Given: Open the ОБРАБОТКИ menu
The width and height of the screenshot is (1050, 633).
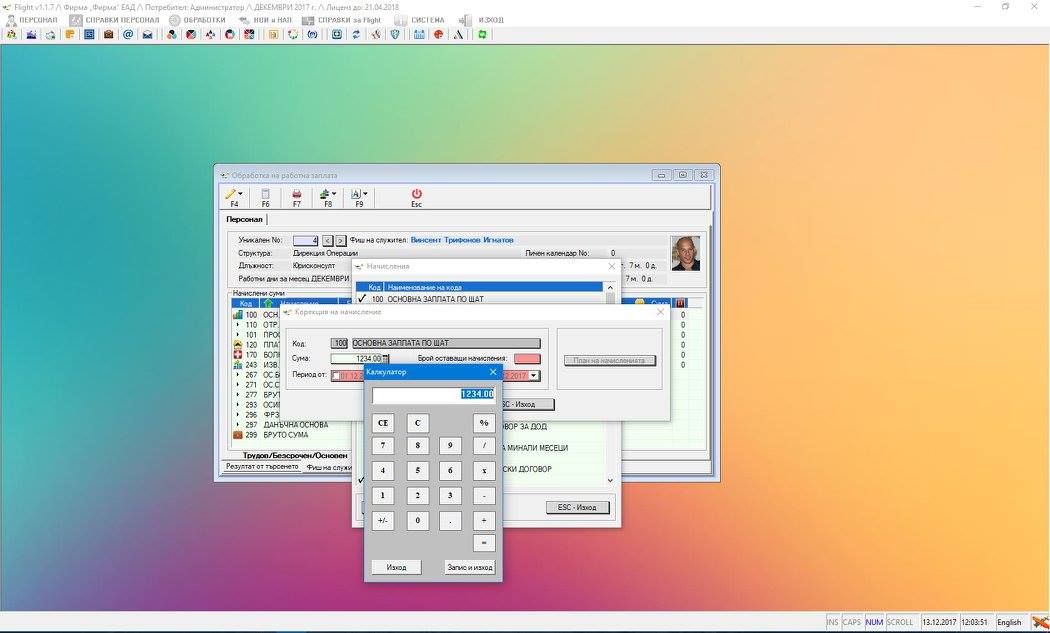Looking at the screenshot, I should coord(197,20).
